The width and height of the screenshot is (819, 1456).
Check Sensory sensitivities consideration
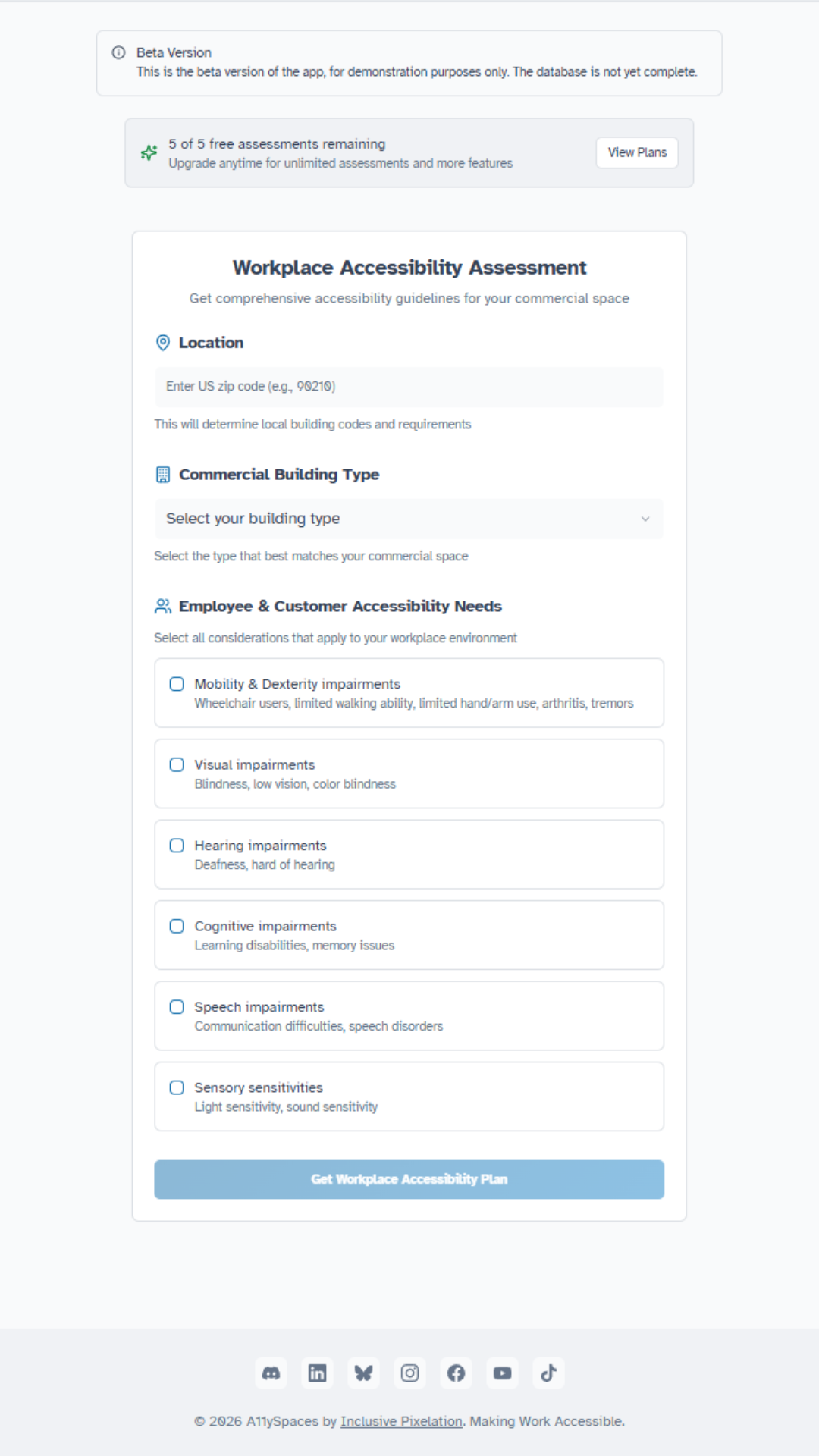coord(177,1087)
